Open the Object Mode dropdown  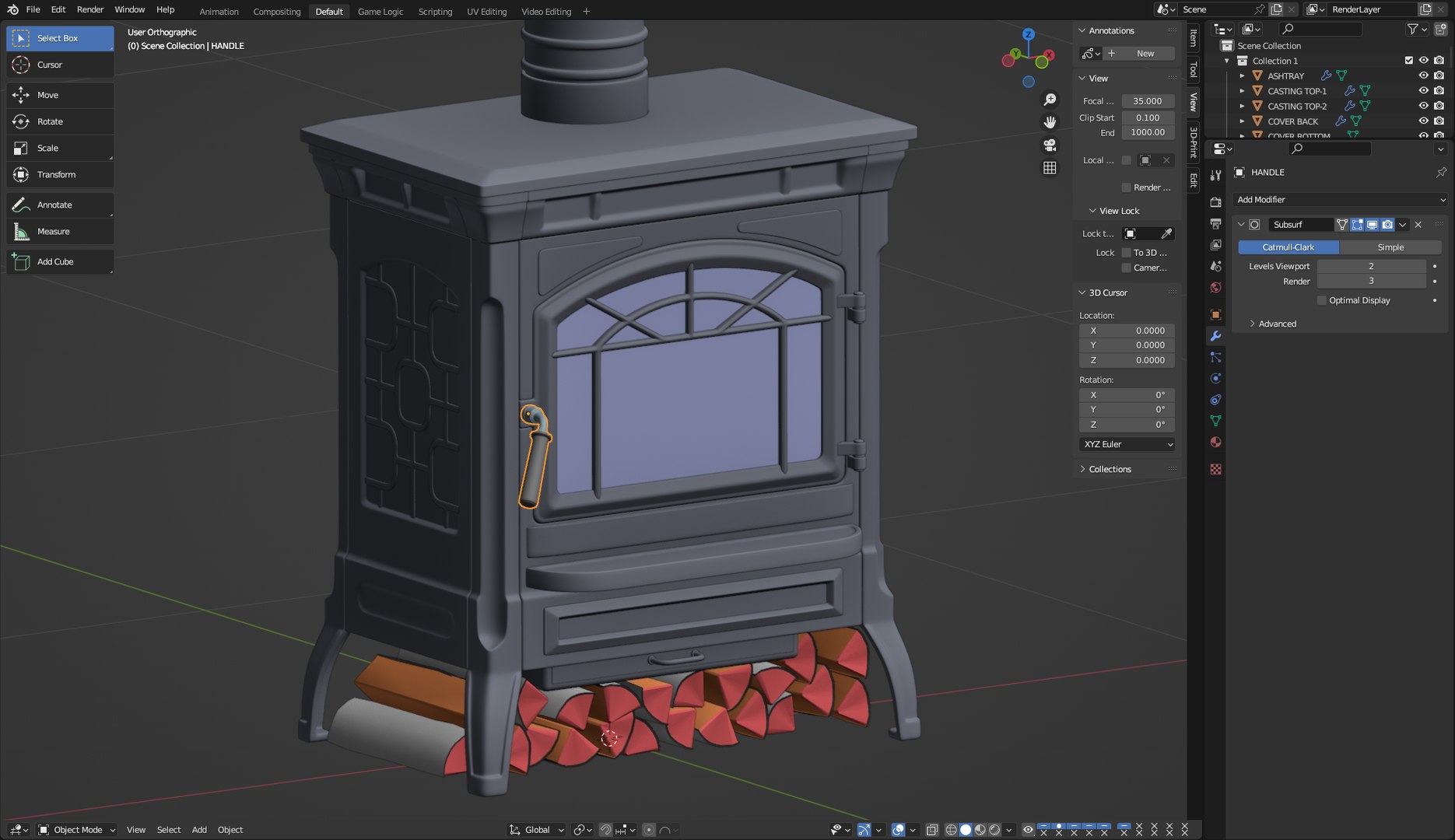tap(77, 830)
